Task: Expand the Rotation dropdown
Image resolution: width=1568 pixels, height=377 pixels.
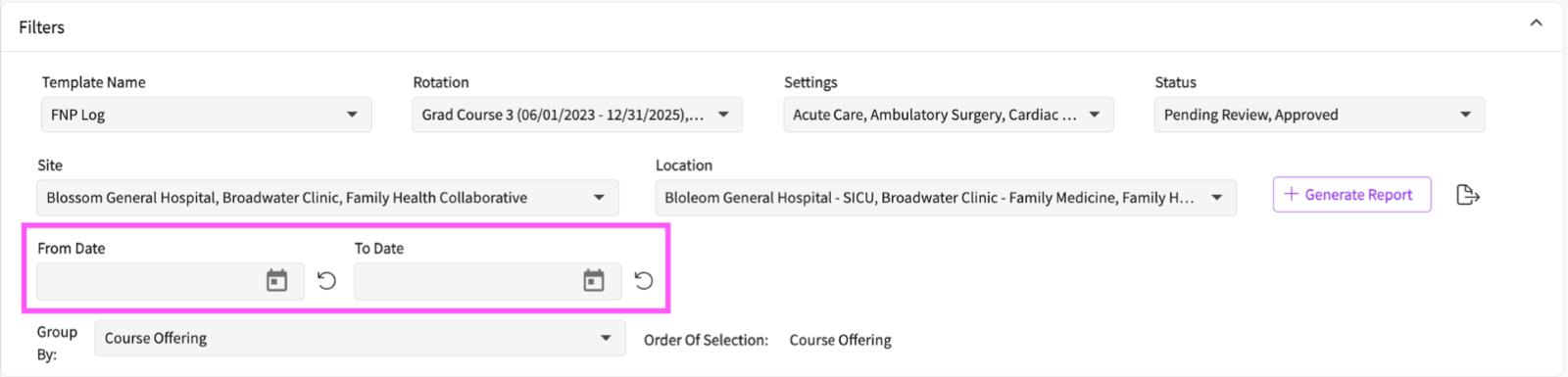Action: [577, 115]
